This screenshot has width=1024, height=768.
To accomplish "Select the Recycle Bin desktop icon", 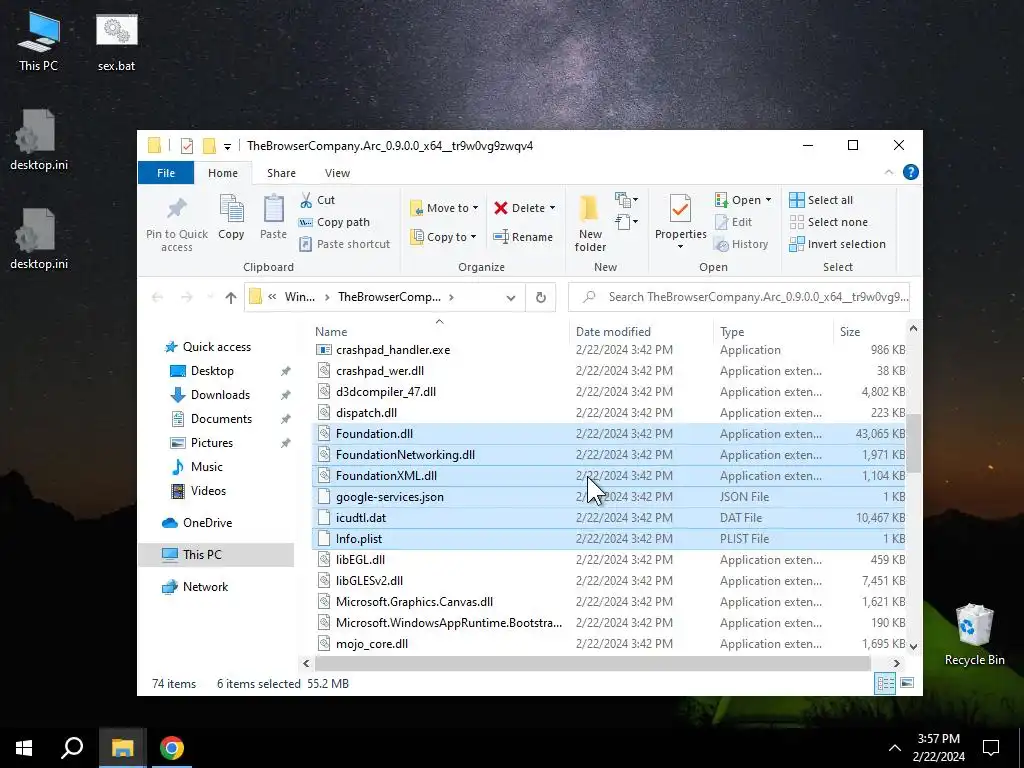I will tap(974, 635).
